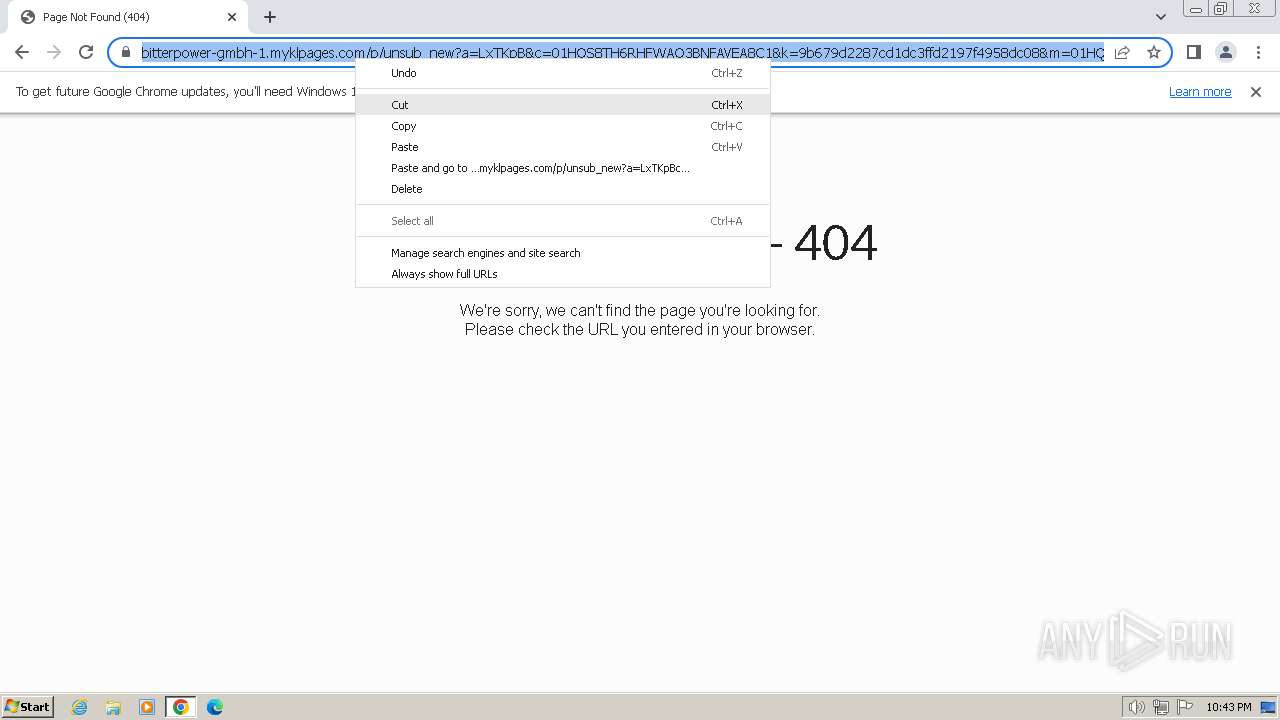Choose Copy from the context menu
The width and height of the screenshot is (1280, 720).
[x=563, y=126]
